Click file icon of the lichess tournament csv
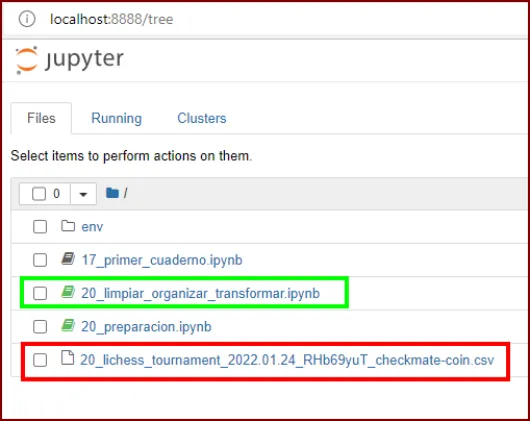 coord(68,358)
